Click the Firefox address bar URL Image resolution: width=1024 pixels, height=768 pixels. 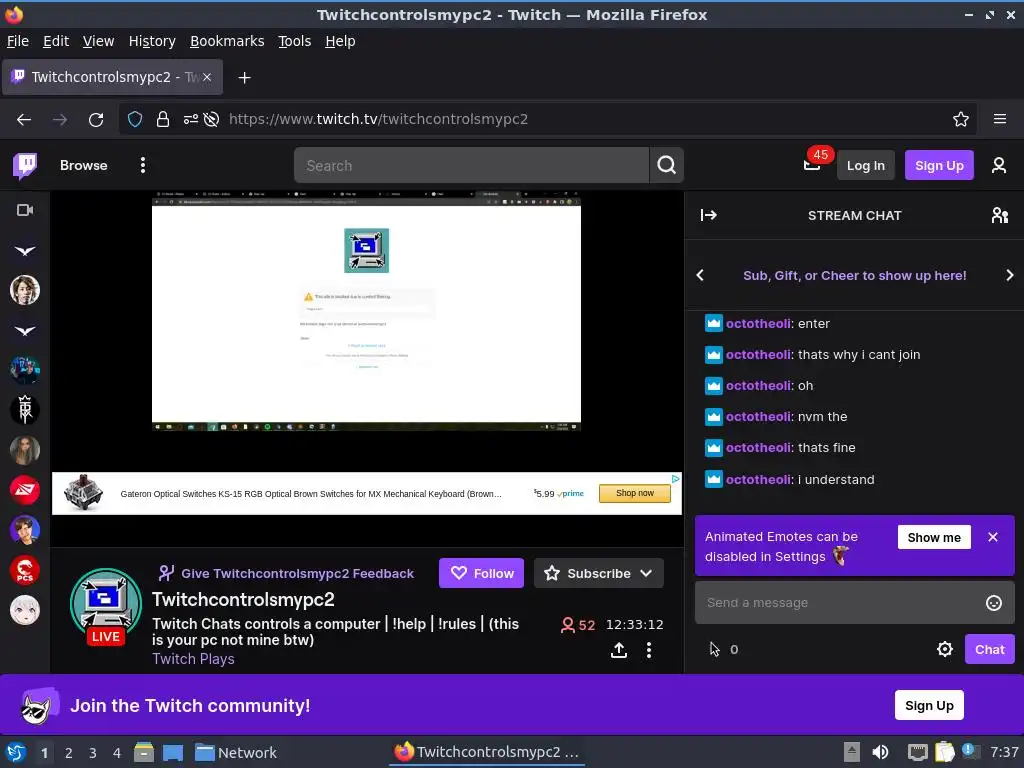[x=378, y=120]
